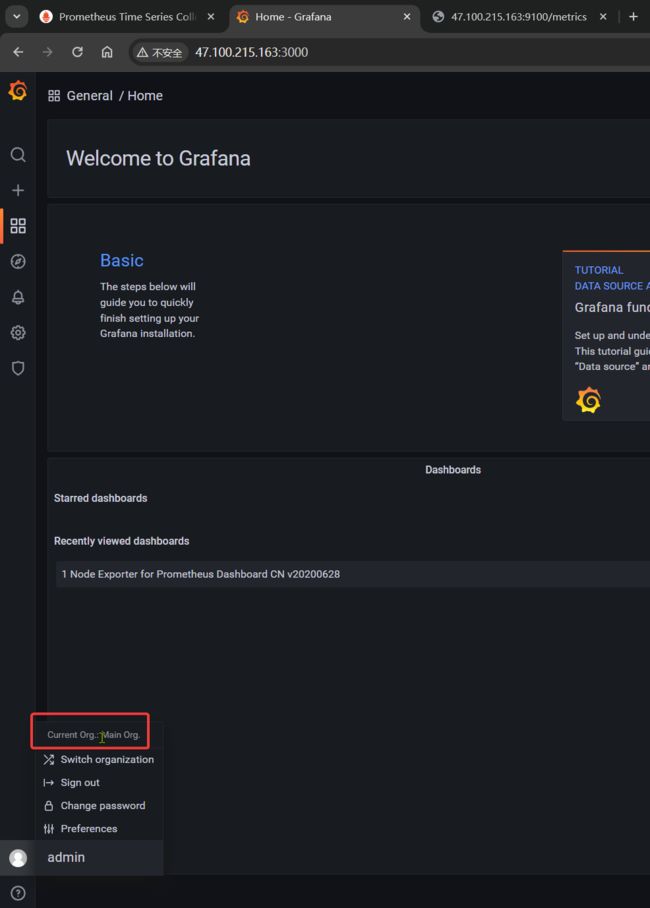Click the General breadcrumb link
Image resolution: width=650 pixels, height=908 pixels.
click(x=90, y=96)
